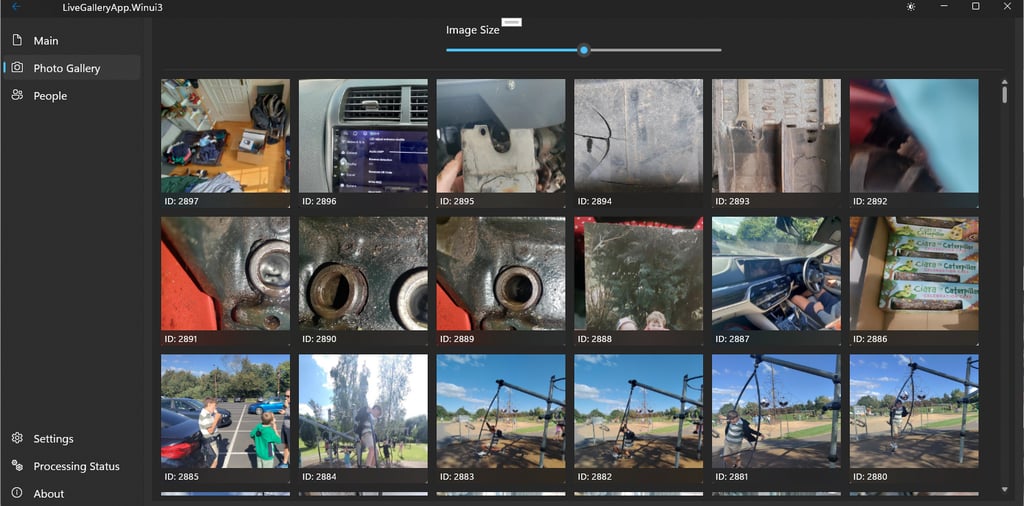Open photo thumbnail ID: 2897
The height and width of the screenshot is (506, 1024).
coord(225,143)
